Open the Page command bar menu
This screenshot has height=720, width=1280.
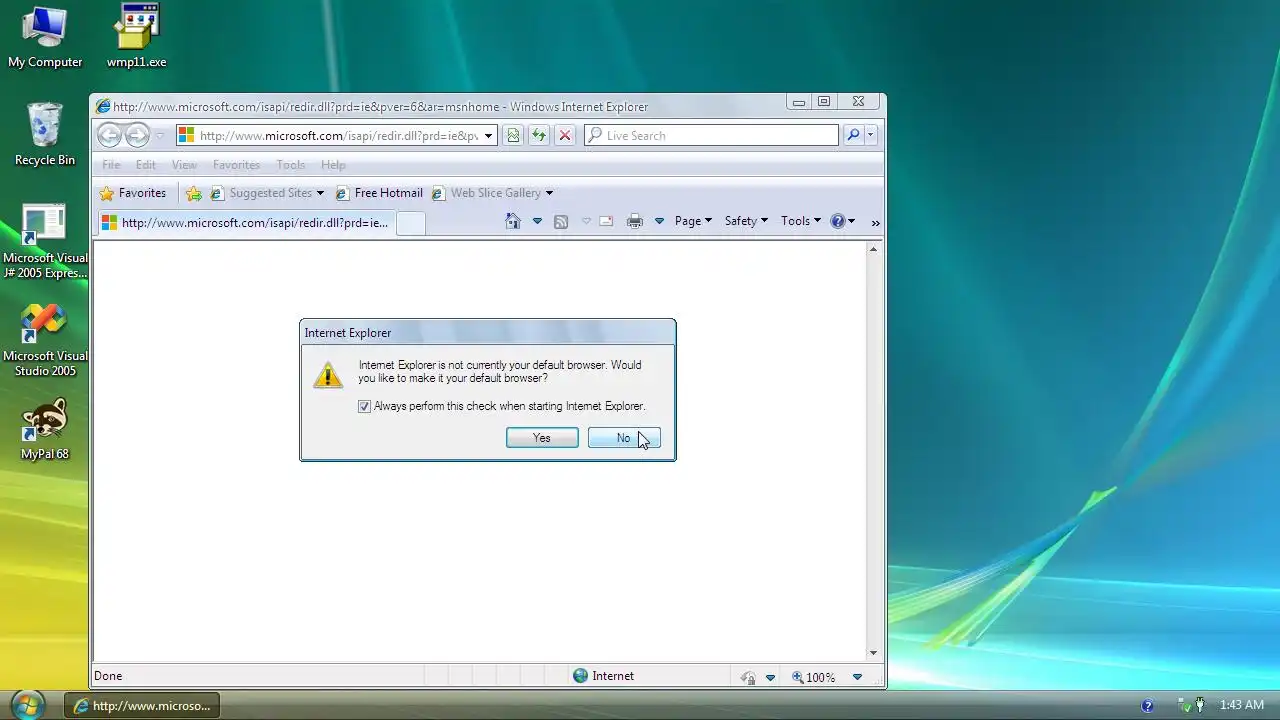click(693, 221)
